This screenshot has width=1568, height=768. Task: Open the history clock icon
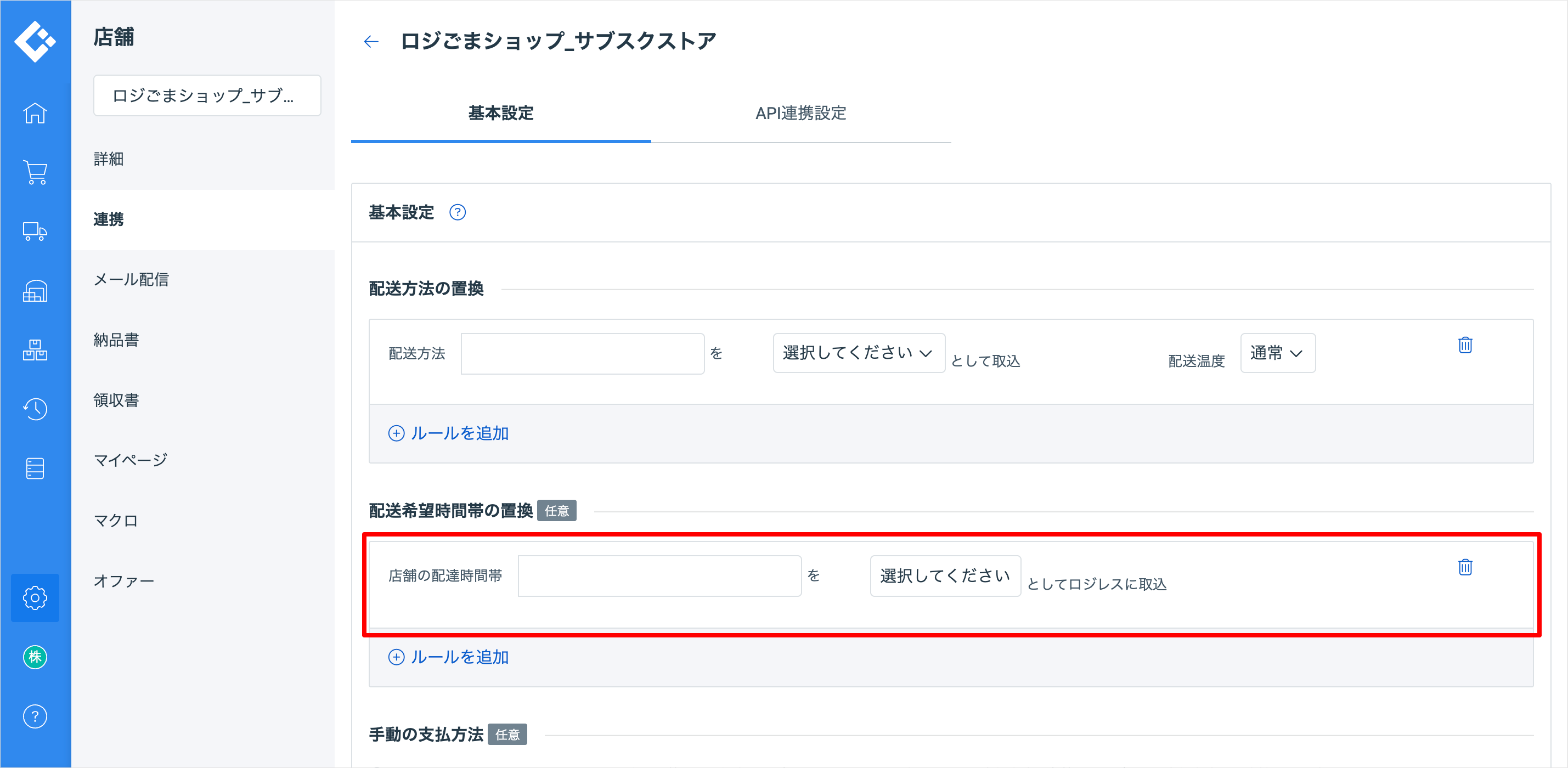35,409
